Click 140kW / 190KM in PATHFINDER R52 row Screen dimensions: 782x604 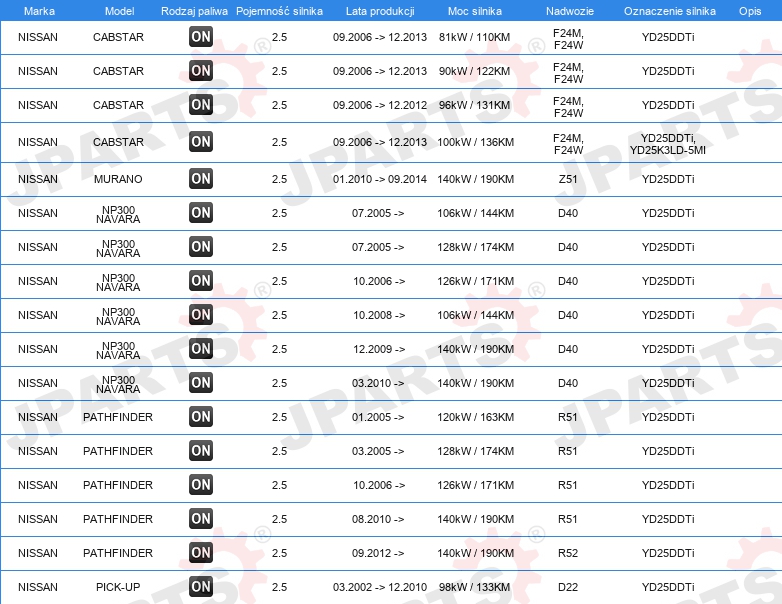[x=475, y=553]
